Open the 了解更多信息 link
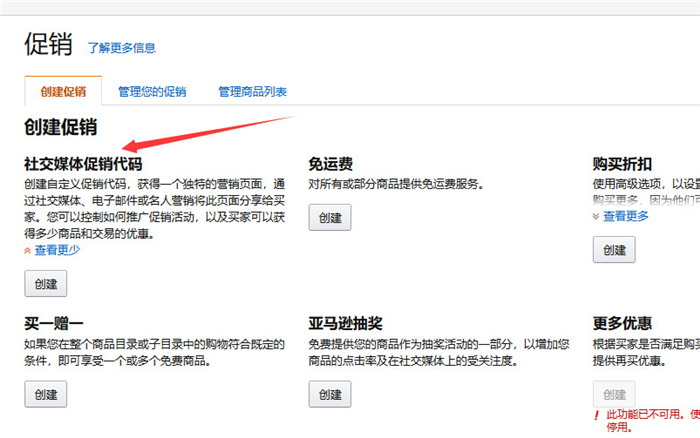Viewport: 700px width, 438px height. [x=121, y=48]
